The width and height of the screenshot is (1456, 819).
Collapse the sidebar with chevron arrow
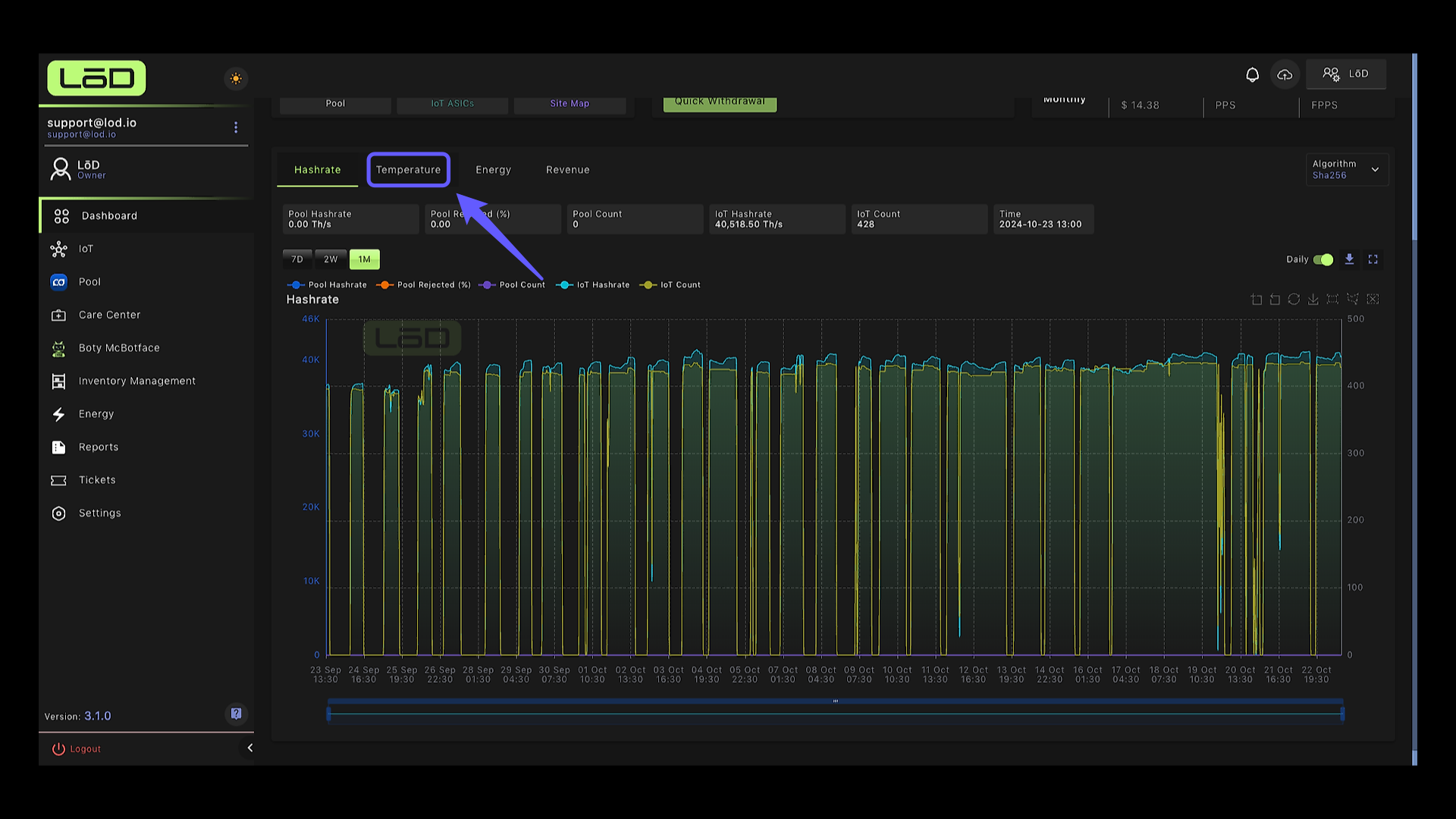pos(249,748)
